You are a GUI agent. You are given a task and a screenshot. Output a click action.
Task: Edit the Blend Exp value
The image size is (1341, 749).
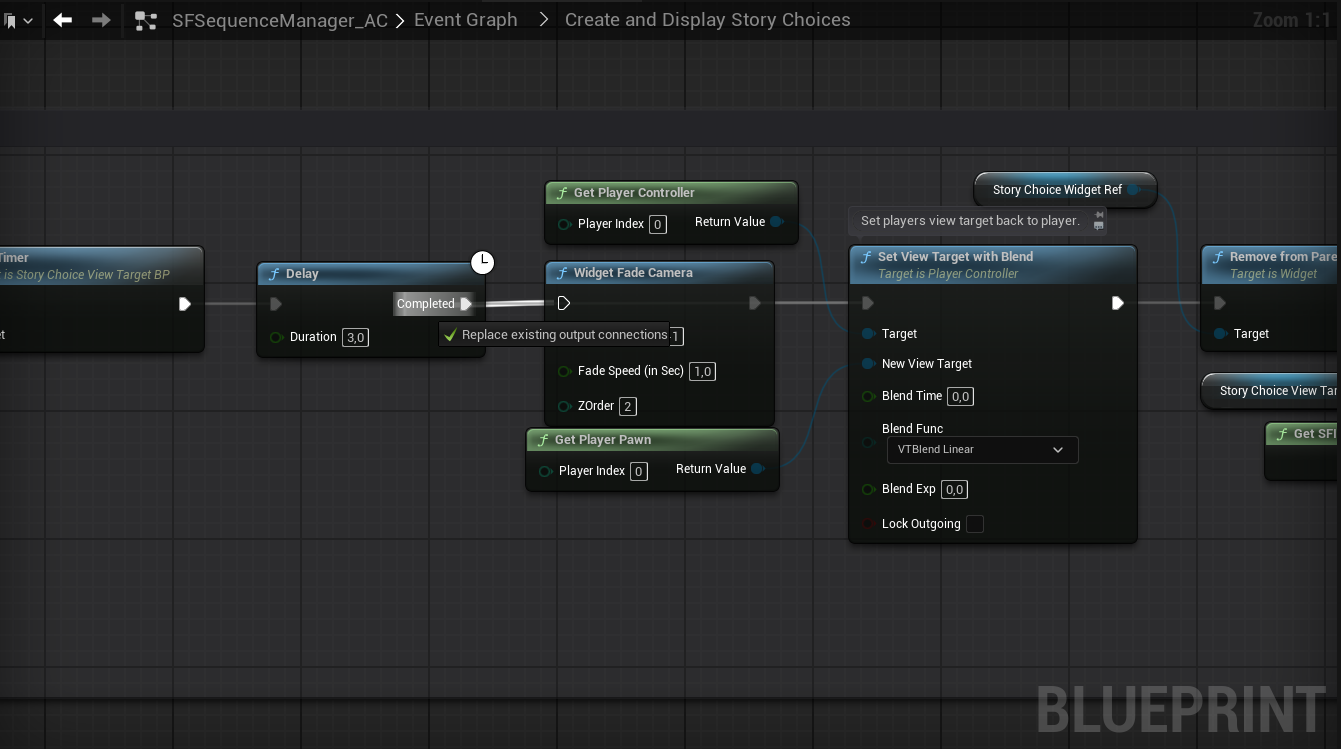tap(954, 490)
